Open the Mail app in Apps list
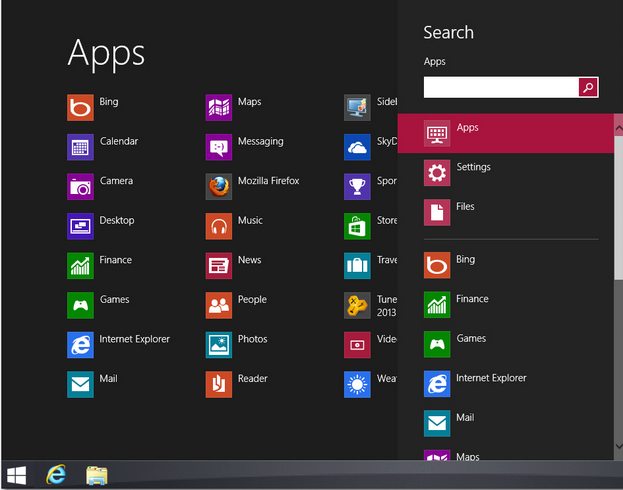This screenshot has width=623, height=490. [x=80, y=384]
